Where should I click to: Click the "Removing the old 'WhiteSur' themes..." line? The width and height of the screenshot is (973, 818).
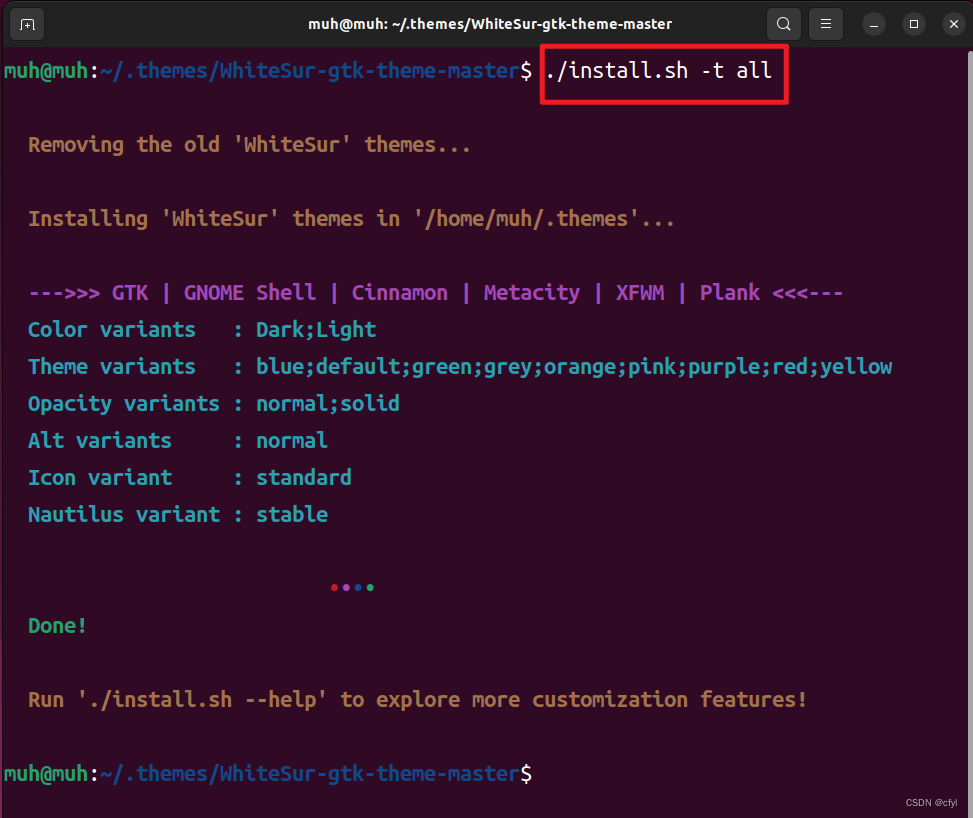(x=249, y=145)
